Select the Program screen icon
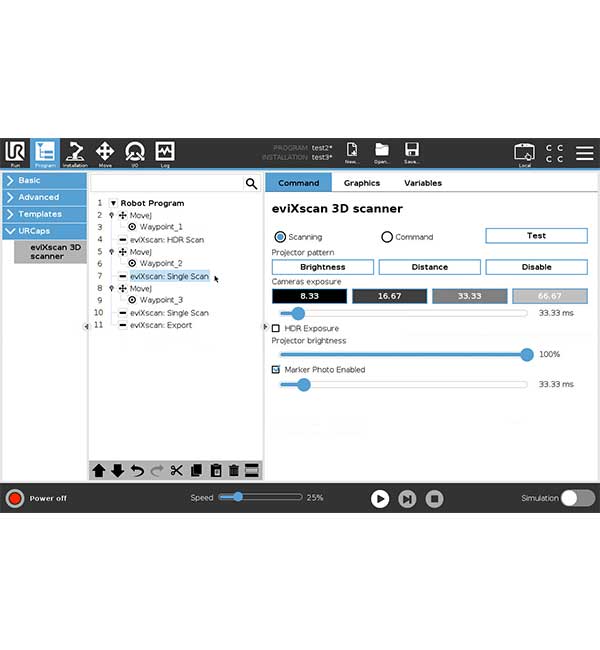This screenshot has height=650, width=600. coord(45,153)
